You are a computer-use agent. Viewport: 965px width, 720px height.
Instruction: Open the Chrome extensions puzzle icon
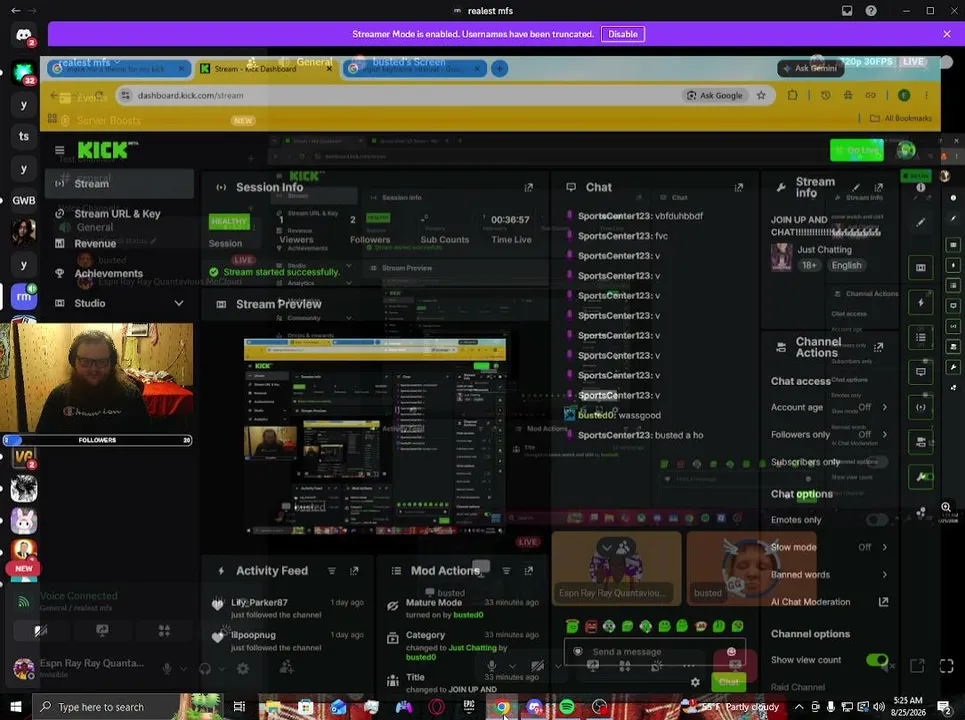tap(792, 95)
